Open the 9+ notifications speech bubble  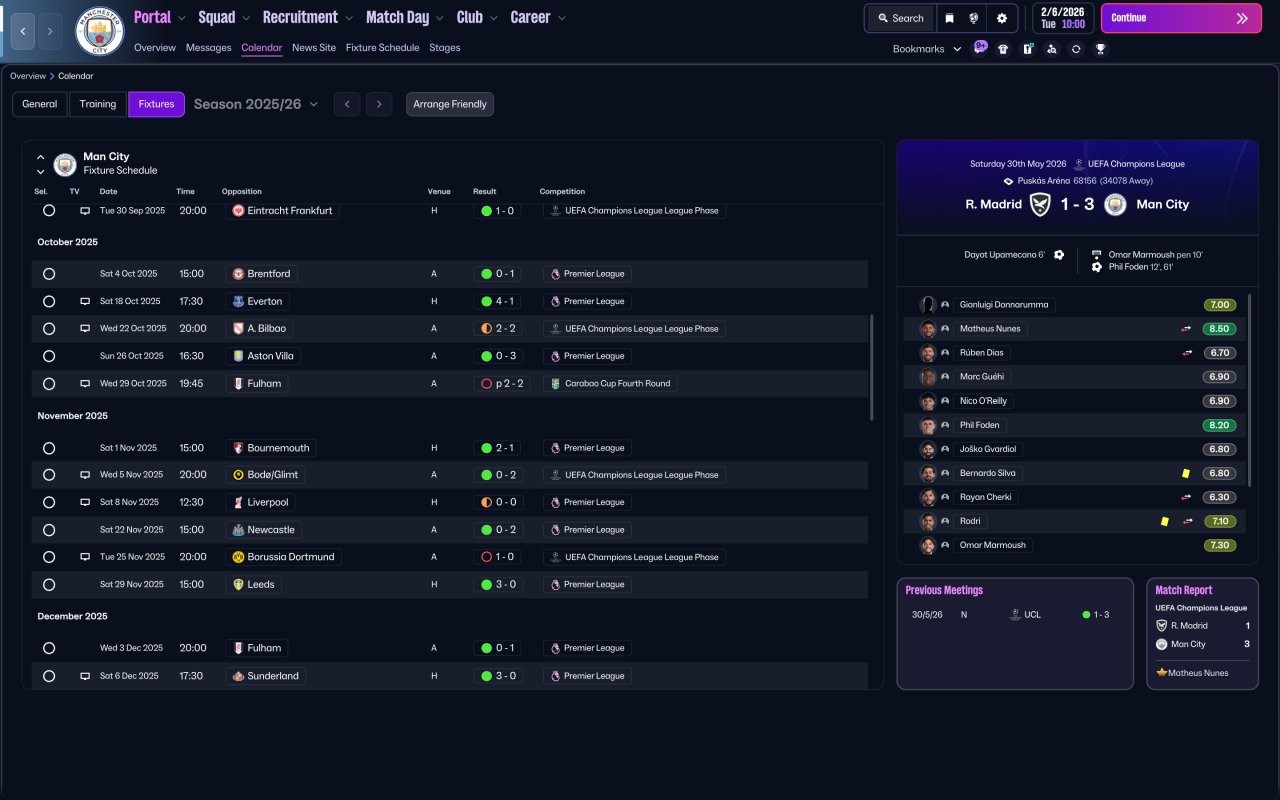980,48
